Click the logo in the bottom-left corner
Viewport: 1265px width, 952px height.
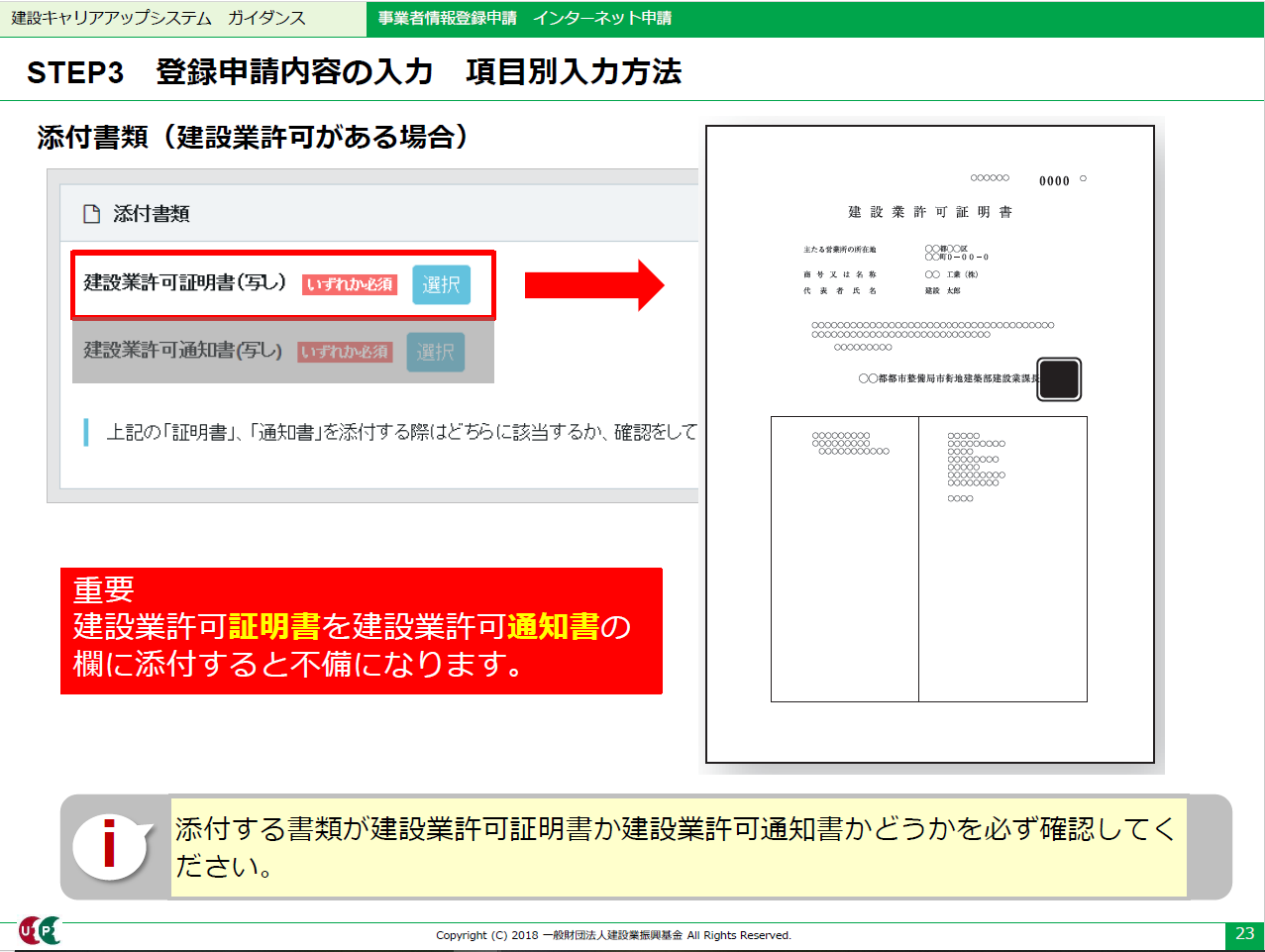(40, 931)
